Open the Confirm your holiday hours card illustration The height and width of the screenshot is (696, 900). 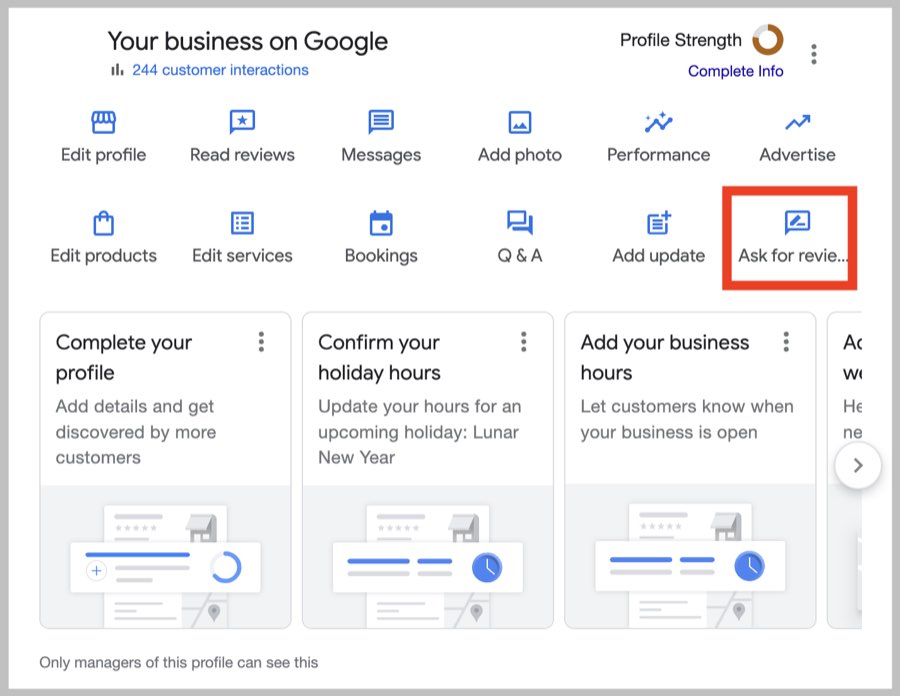click(428, 557)
